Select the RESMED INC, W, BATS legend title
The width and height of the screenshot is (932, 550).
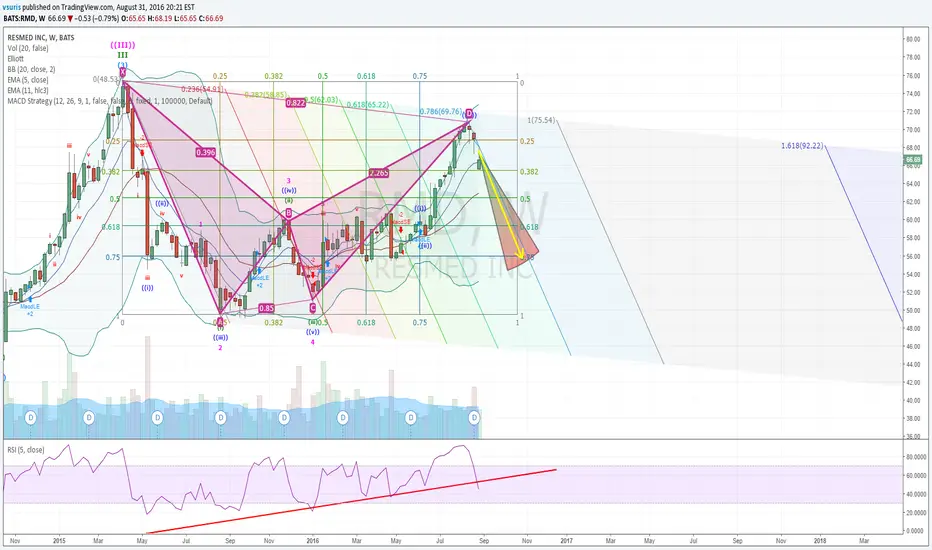pos(41,37)
